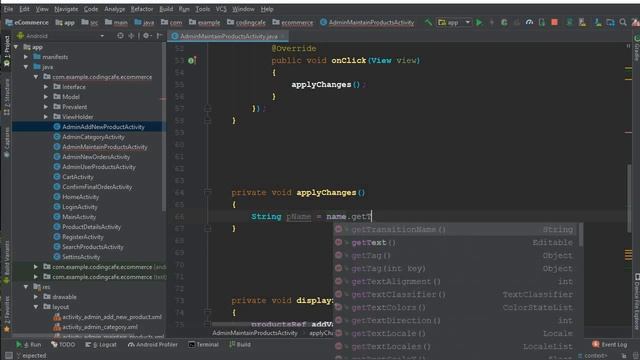Screen dimensions: 640x360
Task: Select activity_admin_category.xml layout file
Action: tap(100, 327)
